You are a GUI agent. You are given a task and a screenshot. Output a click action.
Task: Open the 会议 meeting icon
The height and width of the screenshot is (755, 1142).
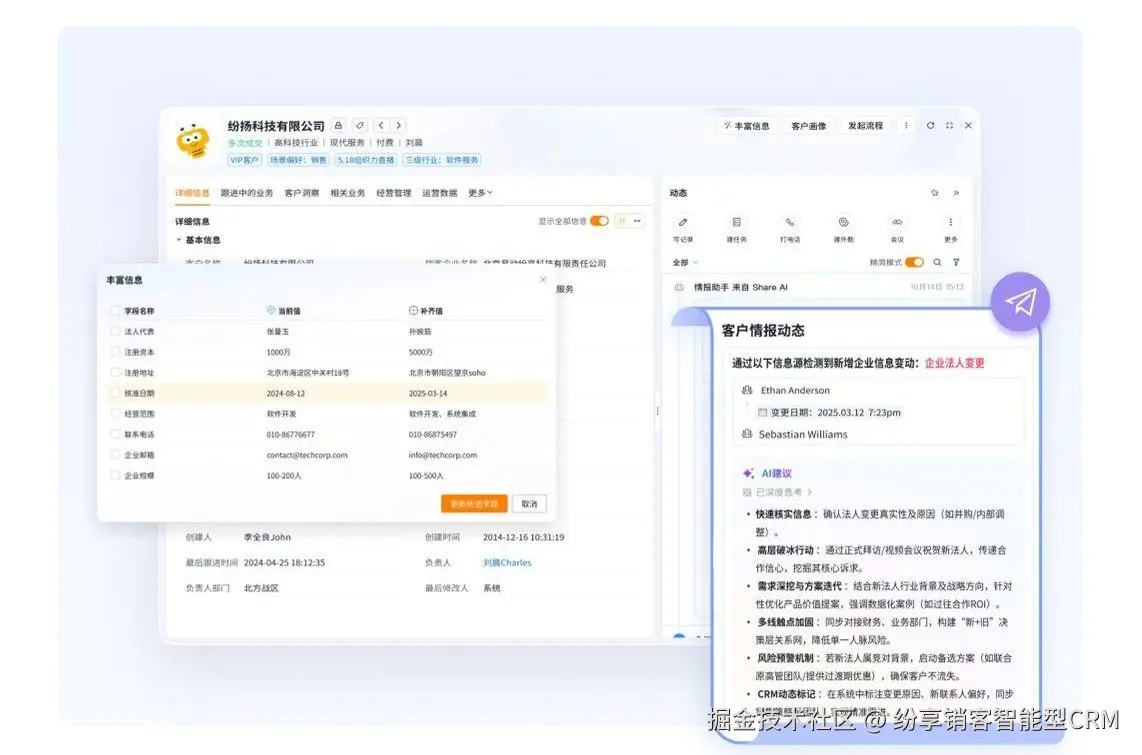[x=897, y=223]
